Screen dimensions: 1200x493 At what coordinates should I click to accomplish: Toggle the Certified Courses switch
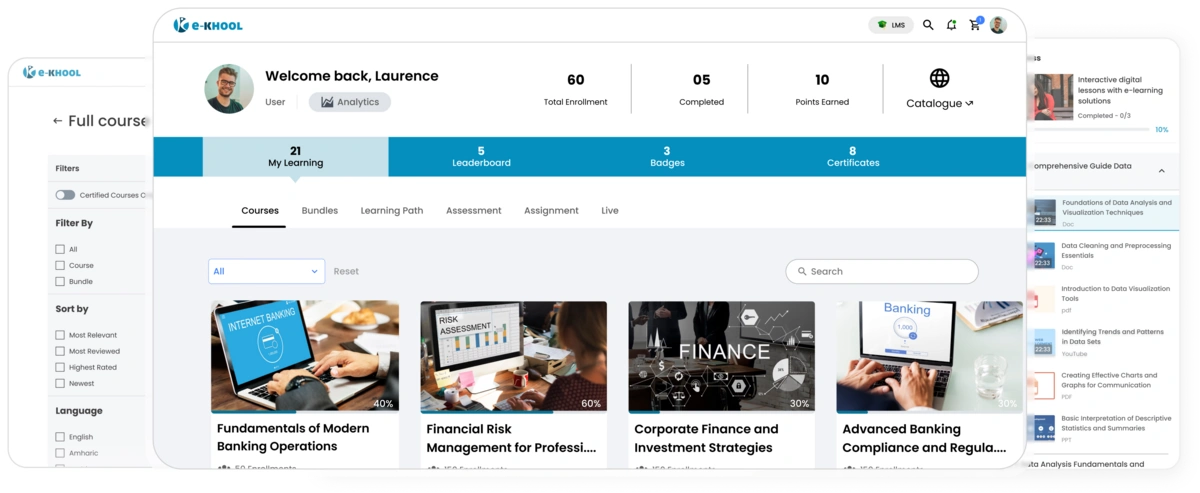click(65, 195)
